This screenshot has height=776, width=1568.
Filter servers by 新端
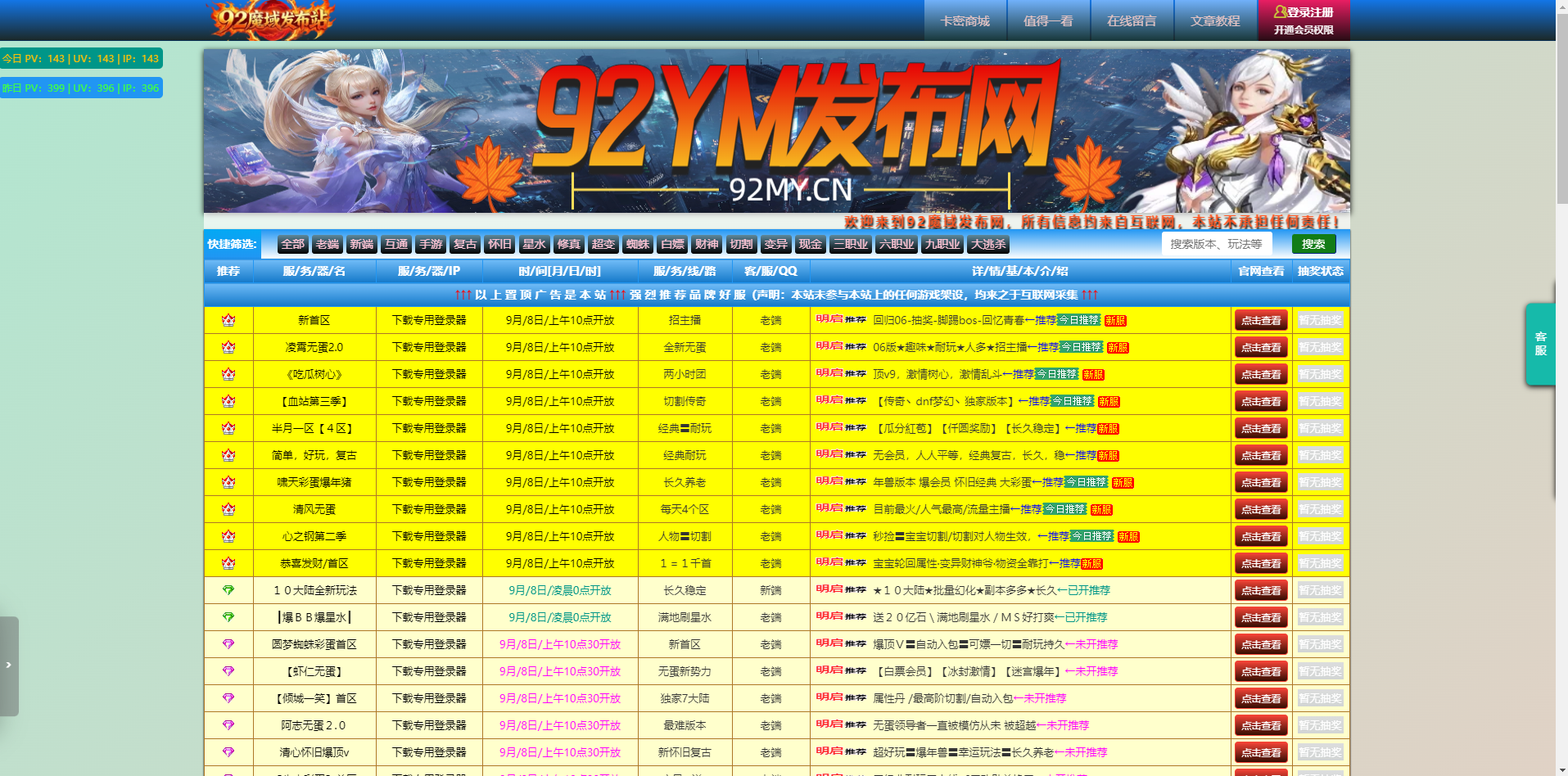(362, 244)
